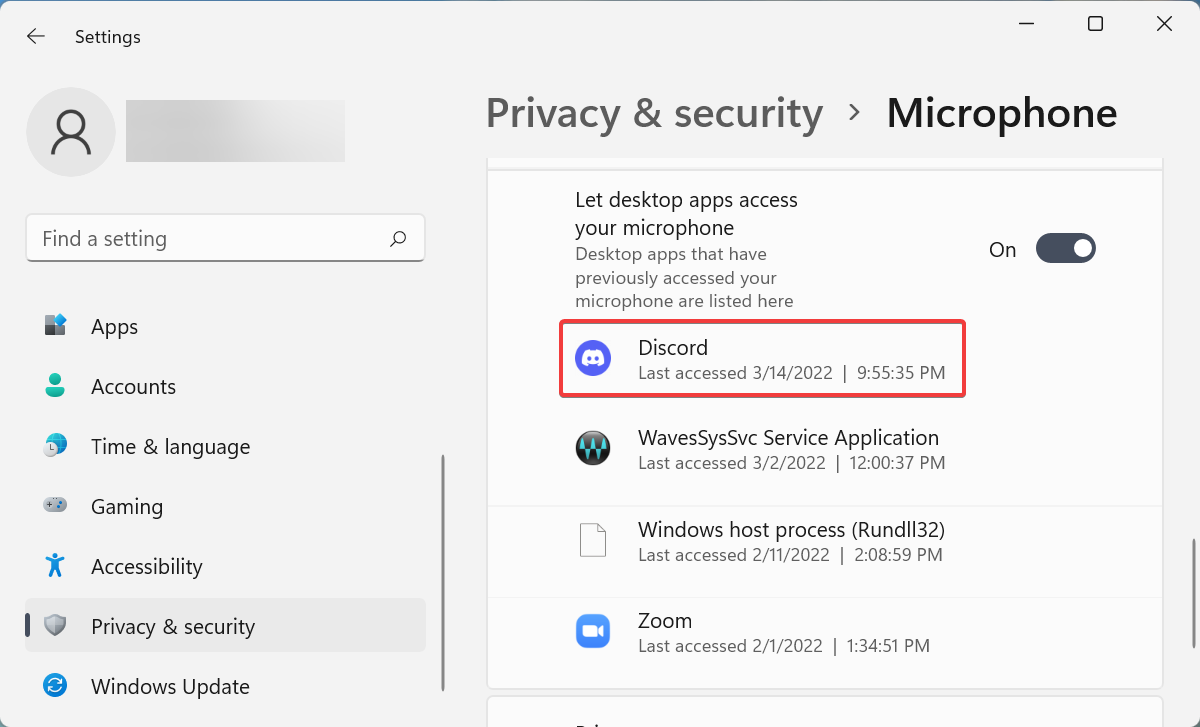Click the Privacy & security shield icon
Viewport: 1200px width, 727px height.
tap(55, 626)
